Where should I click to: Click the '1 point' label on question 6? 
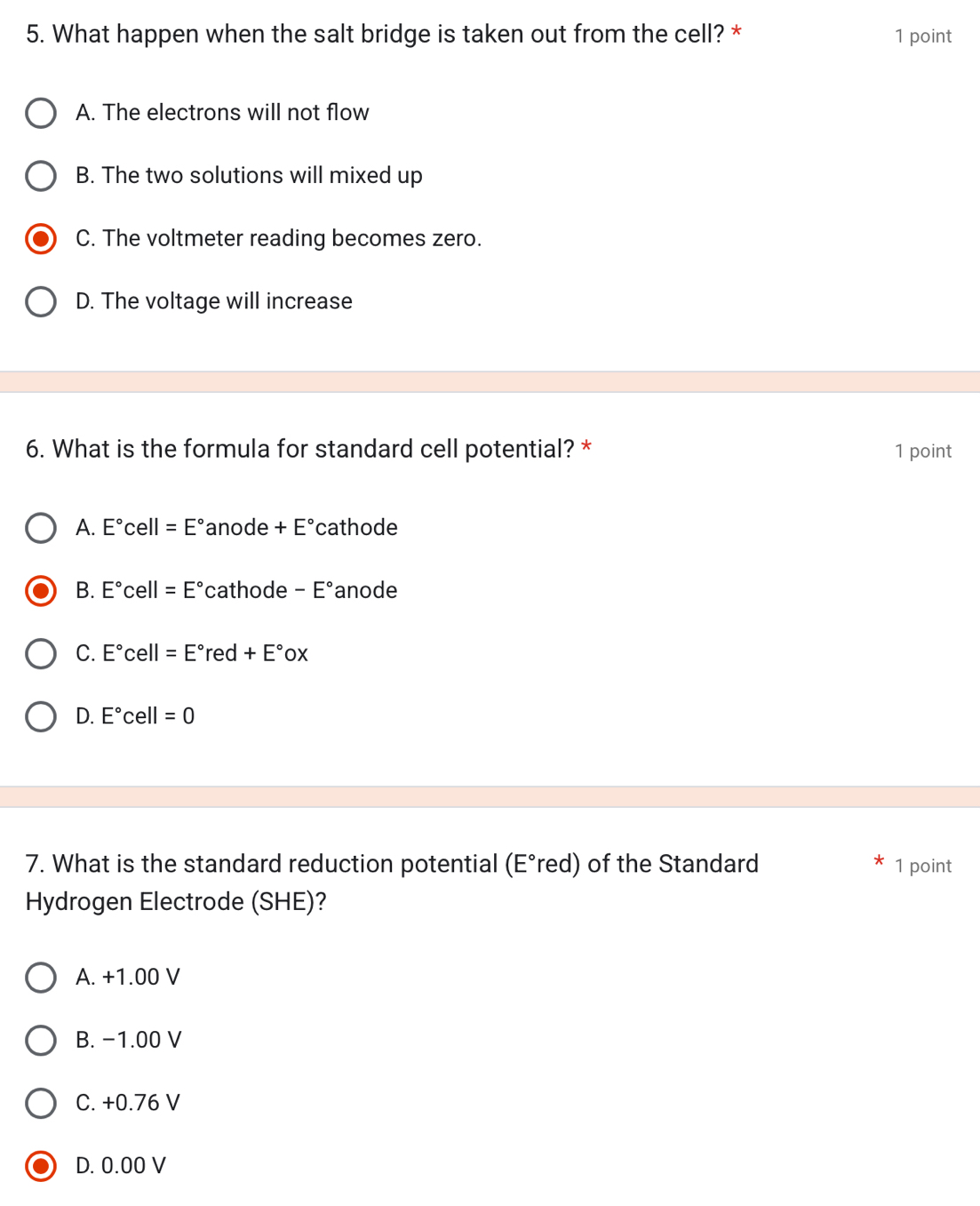coord(922,451)
